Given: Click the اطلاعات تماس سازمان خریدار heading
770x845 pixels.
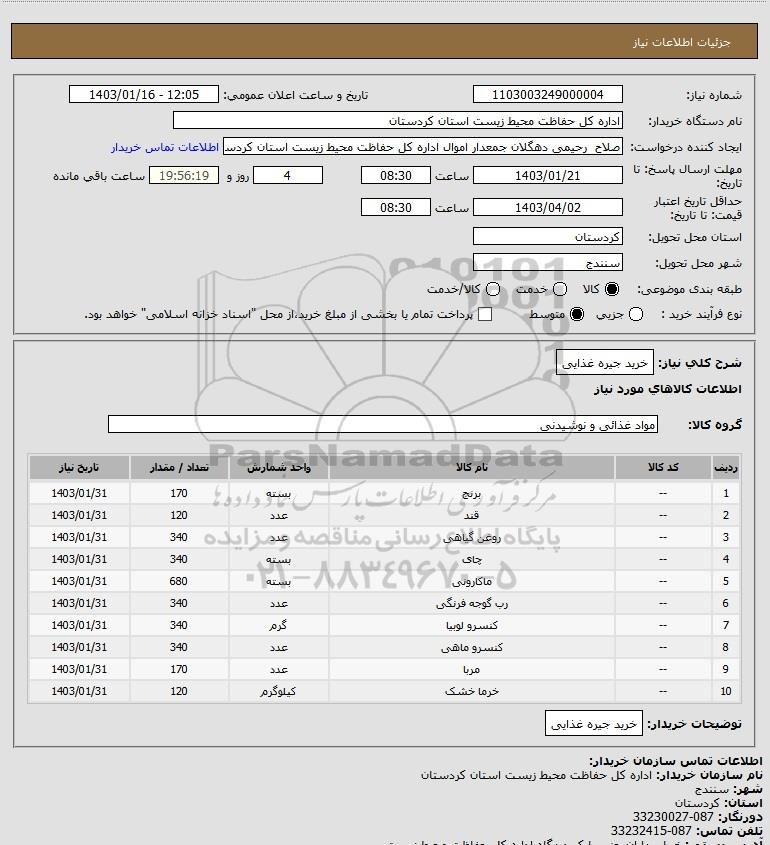Looking at the screenshot, I should tap(676, 761).
